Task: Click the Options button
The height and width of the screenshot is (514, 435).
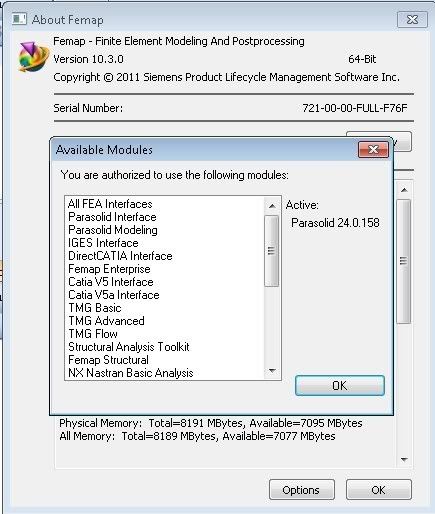Action: click(x=302, y=490)
